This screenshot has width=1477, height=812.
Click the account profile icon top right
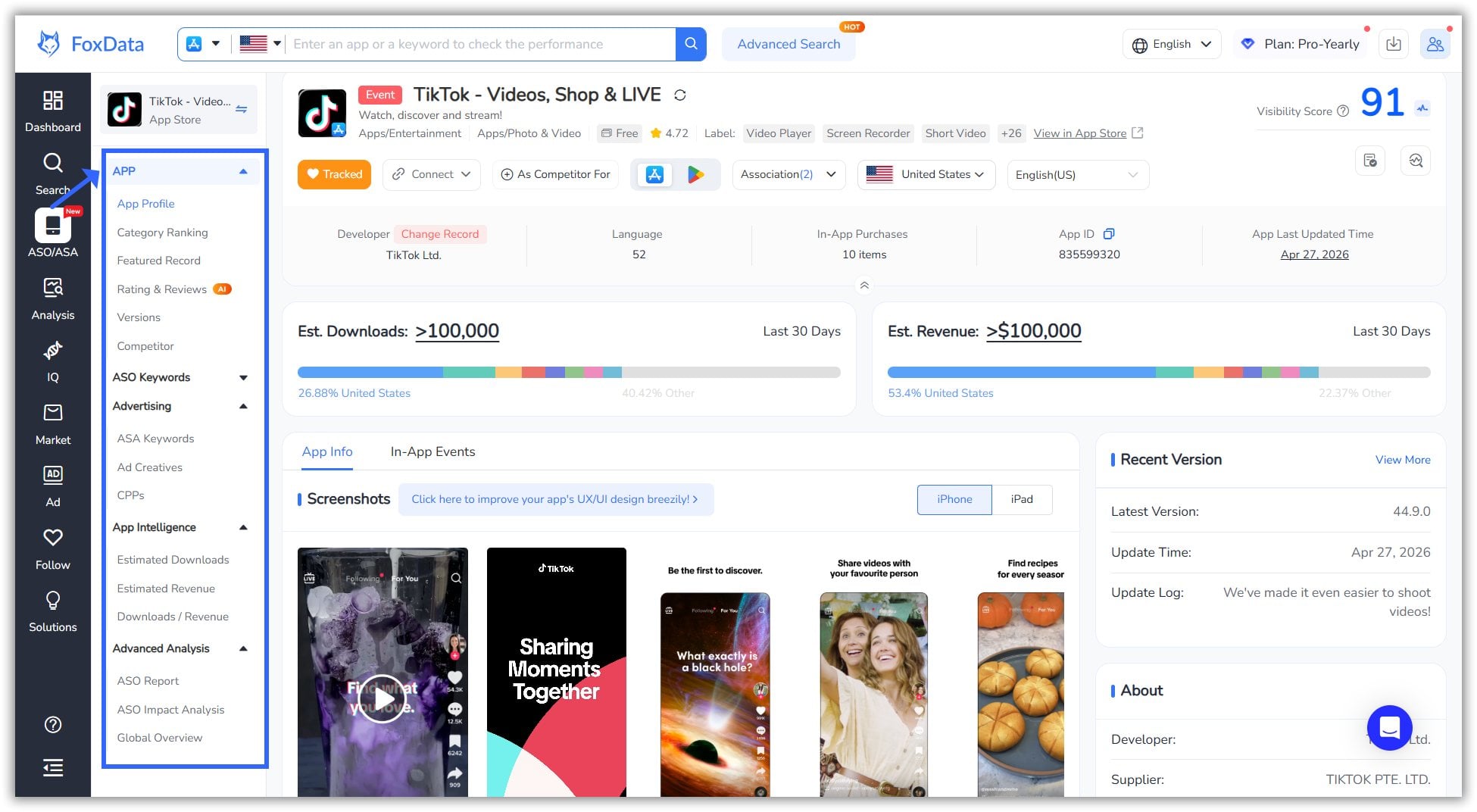click(1435, 44)
